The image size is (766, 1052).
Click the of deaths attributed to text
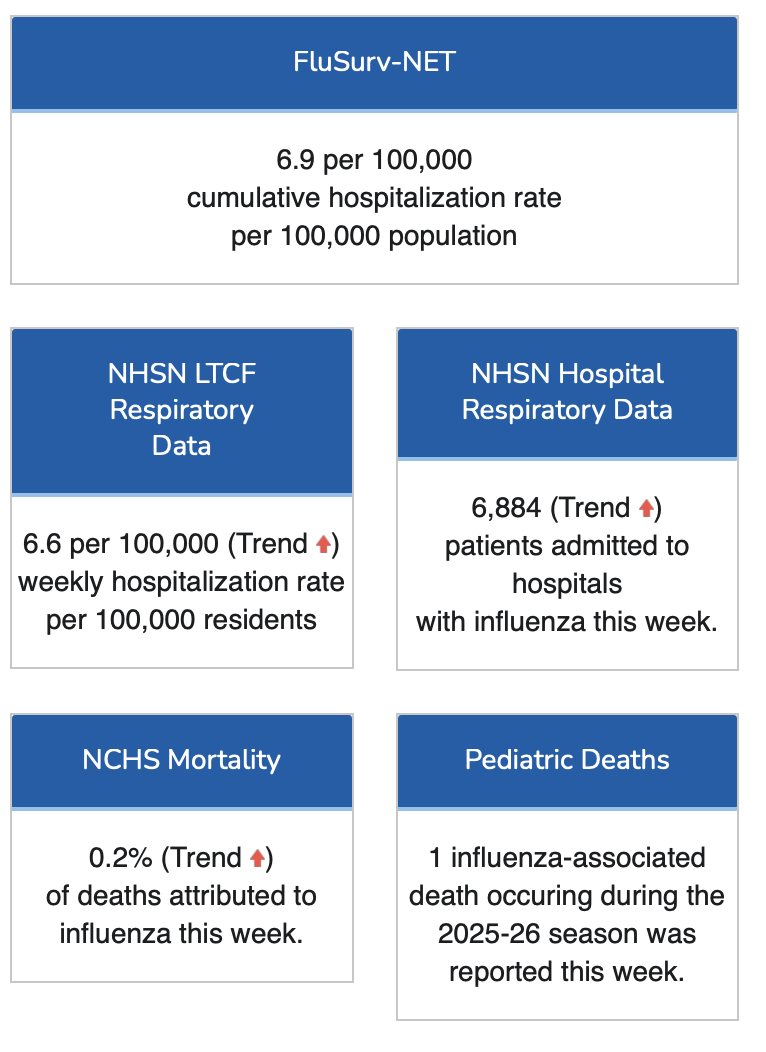tap(182, 896)
